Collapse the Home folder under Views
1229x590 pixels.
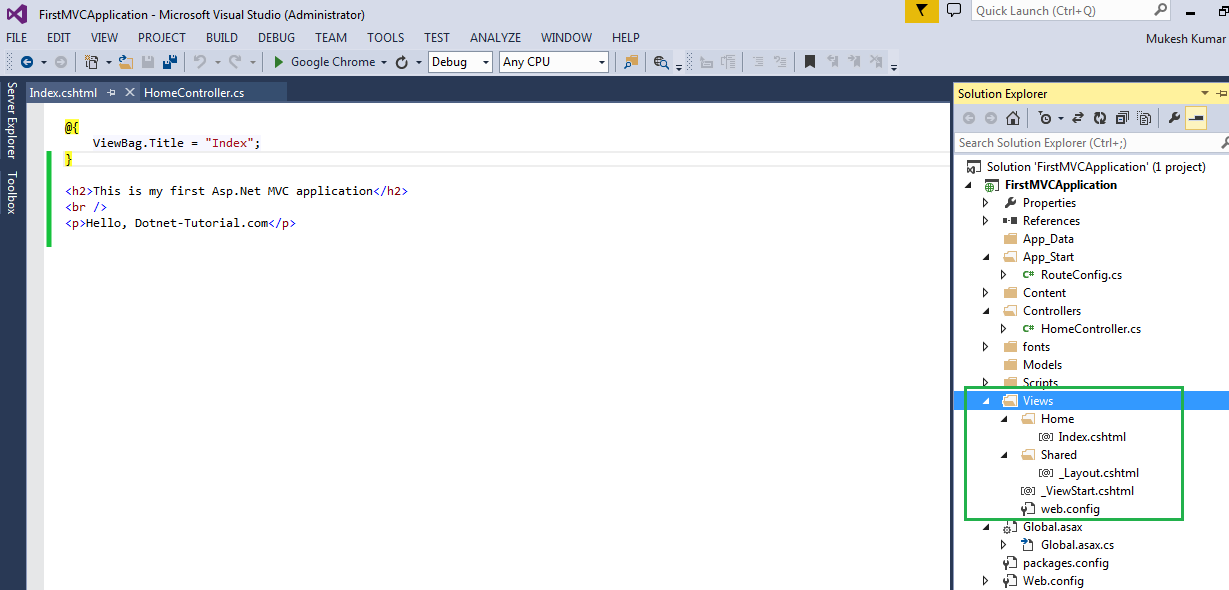click(x=1004, y=419)
